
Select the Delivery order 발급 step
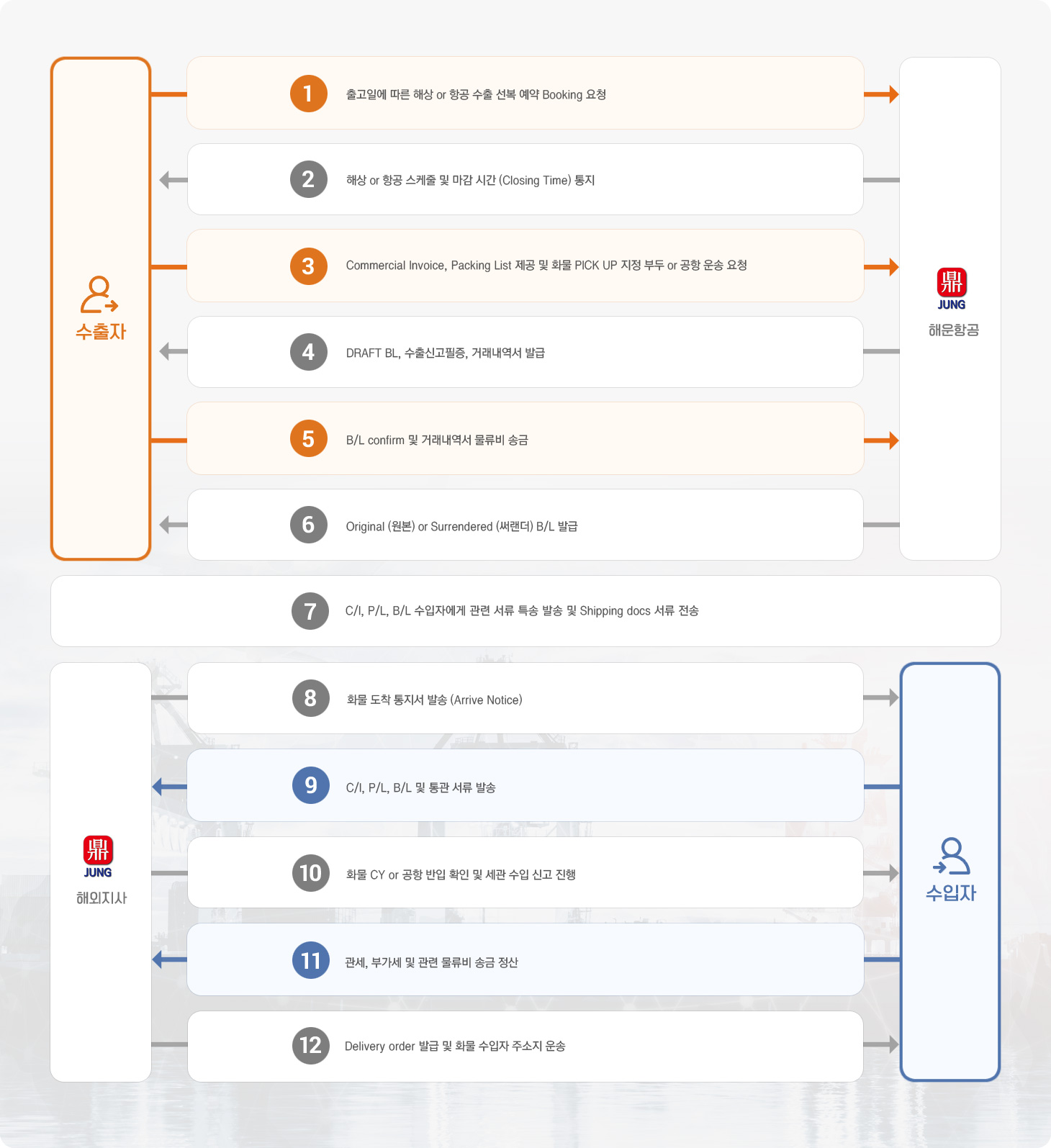pos(525,1047)
